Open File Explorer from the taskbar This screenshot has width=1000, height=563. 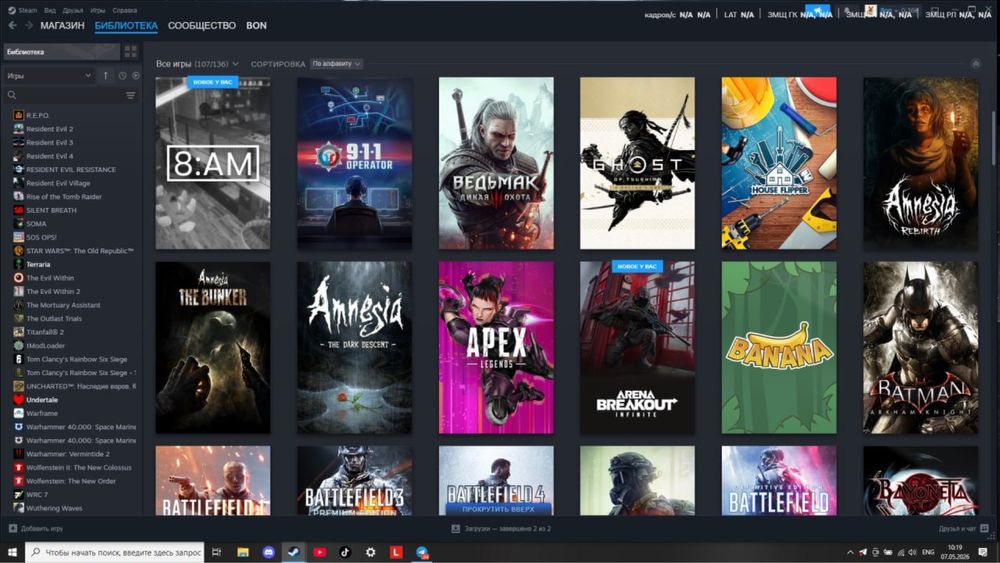coord(242,552)
